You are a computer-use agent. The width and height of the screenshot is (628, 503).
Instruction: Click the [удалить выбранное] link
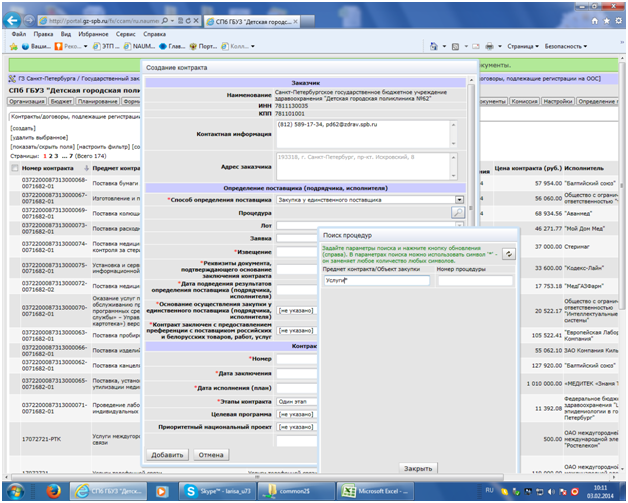[39, 137]
